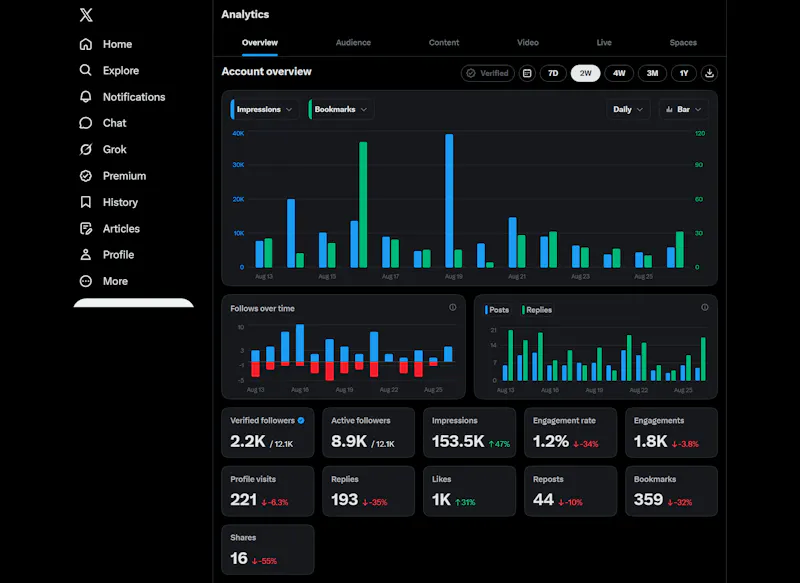The width and height of the screenshot is (800, 583).
Task: Click the More circle icon
Action: click(x=86, y=281)
